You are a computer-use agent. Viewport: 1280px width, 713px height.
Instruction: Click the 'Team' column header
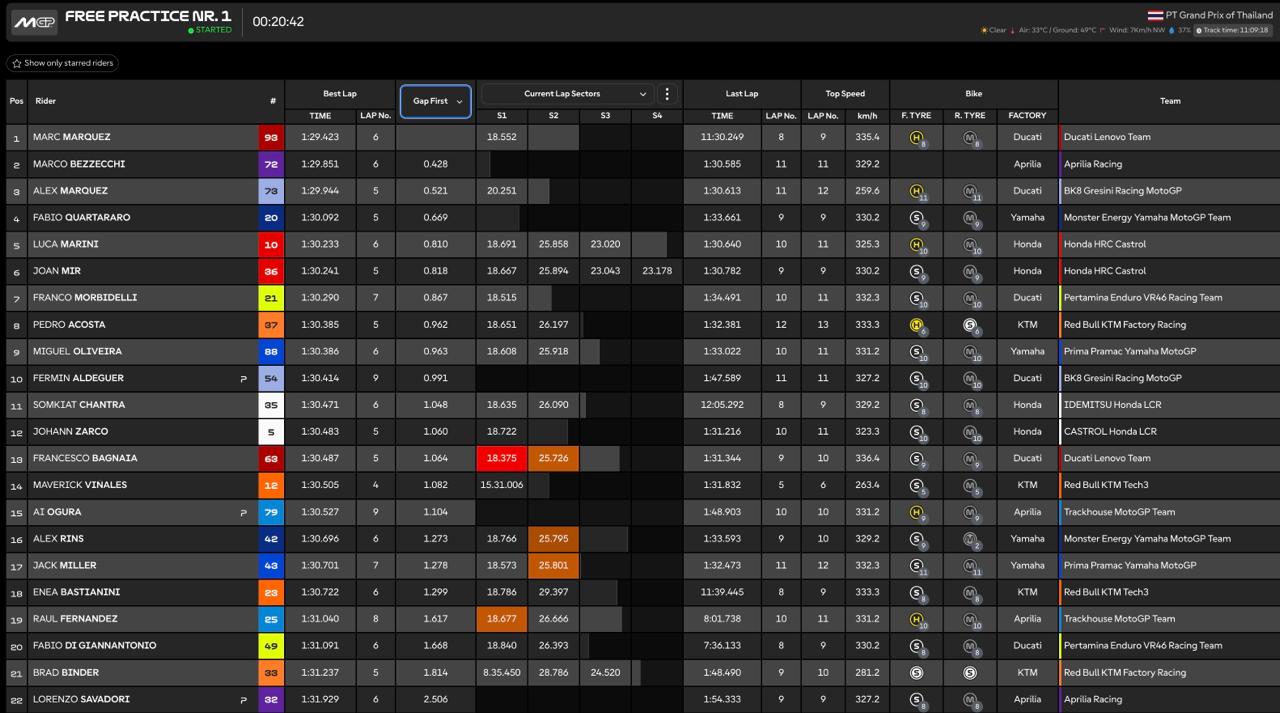click(x=1170, y=101)
